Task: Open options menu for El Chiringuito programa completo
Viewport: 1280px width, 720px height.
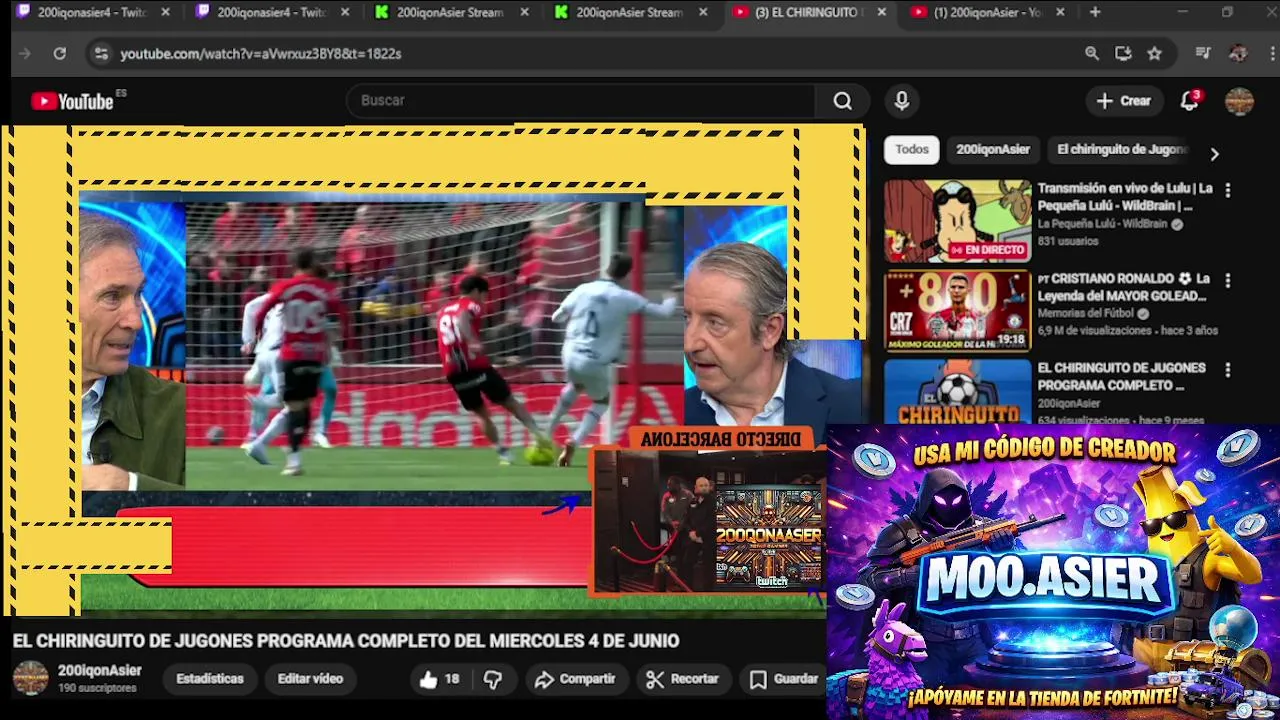Action: coord(1227,370)
